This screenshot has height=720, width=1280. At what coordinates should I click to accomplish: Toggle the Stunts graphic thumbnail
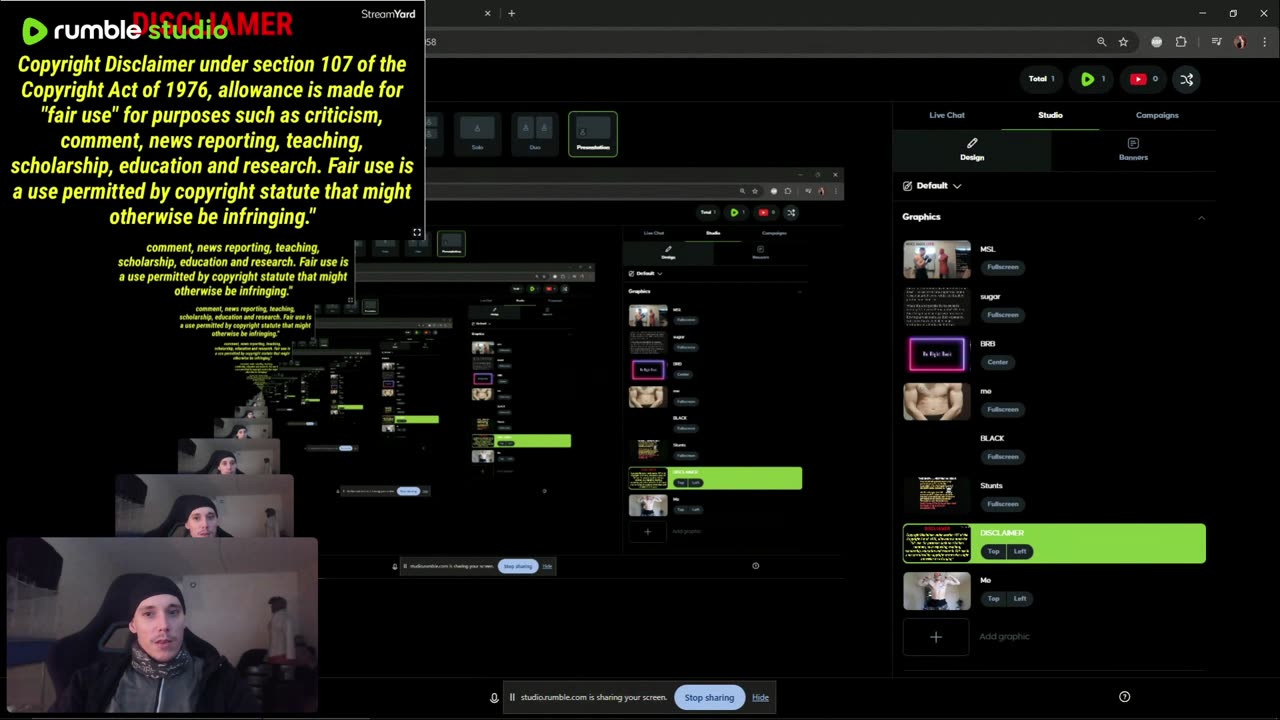pos(937,495)
